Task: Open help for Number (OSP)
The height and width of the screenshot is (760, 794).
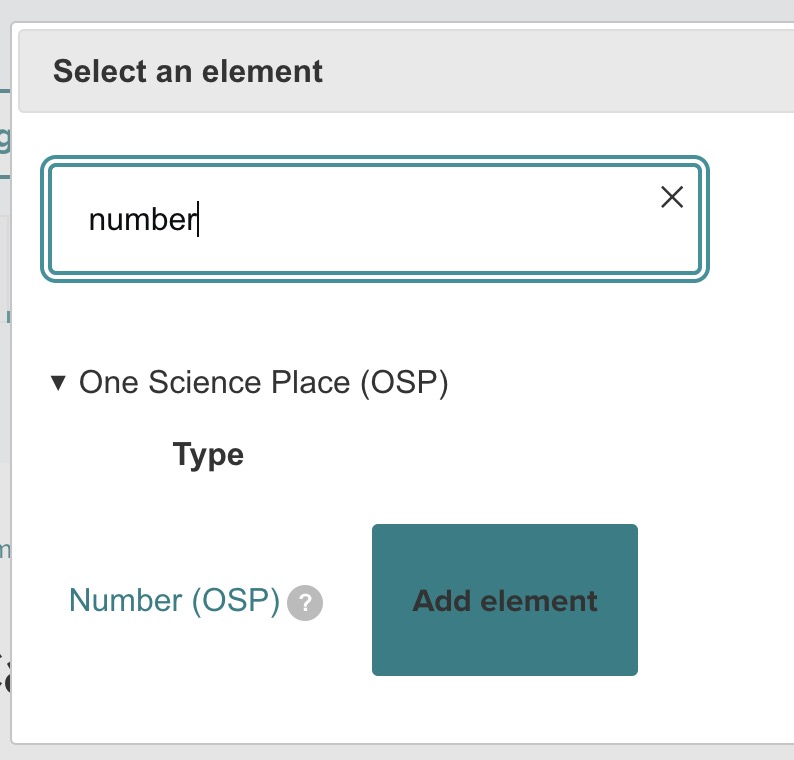Action: [305, 603]
